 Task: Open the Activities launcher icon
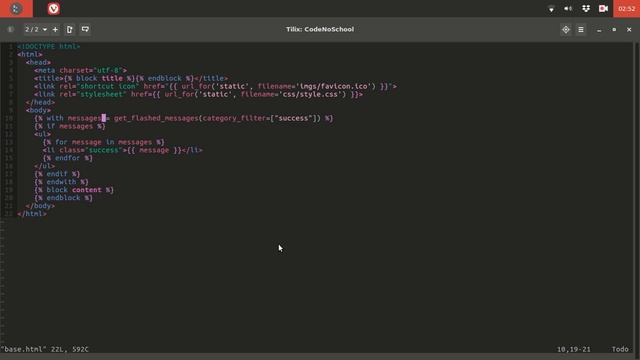coord(16,9)
